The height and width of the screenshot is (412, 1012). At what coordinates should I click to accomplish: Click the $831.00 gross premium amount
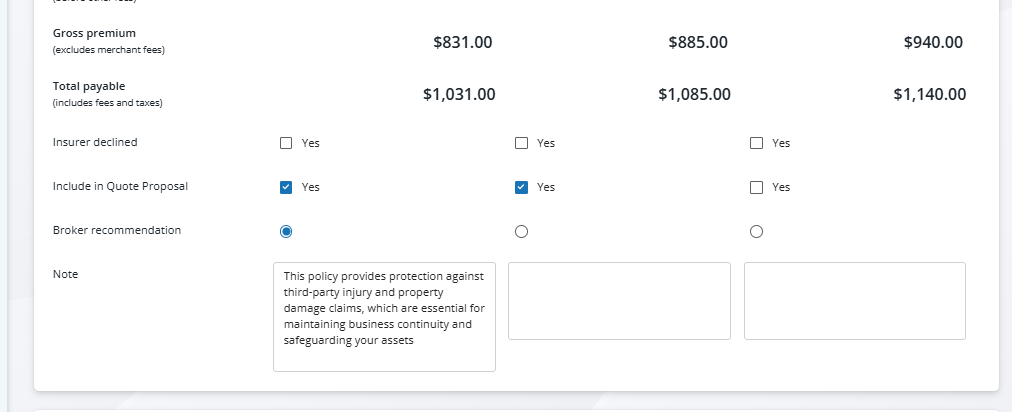pyautogui.click(x=462, y=42)
